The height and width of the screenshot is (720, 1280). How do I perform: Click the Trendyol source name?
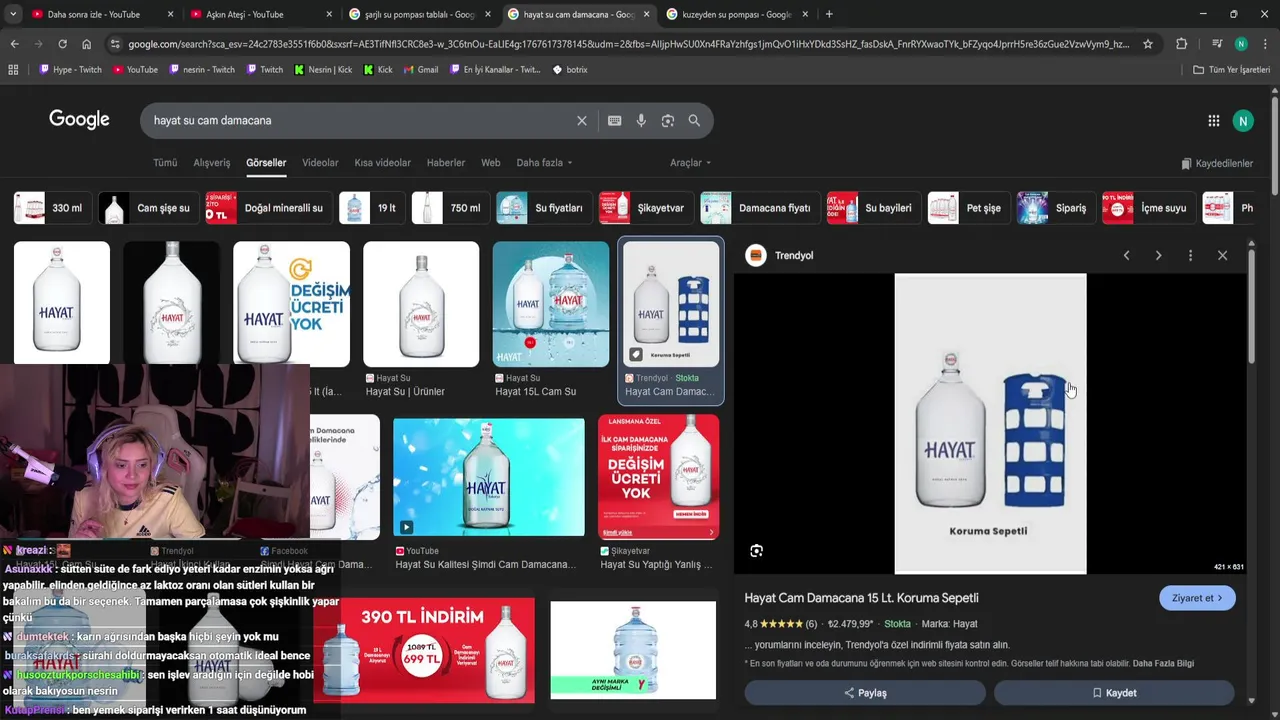(794, 256)
